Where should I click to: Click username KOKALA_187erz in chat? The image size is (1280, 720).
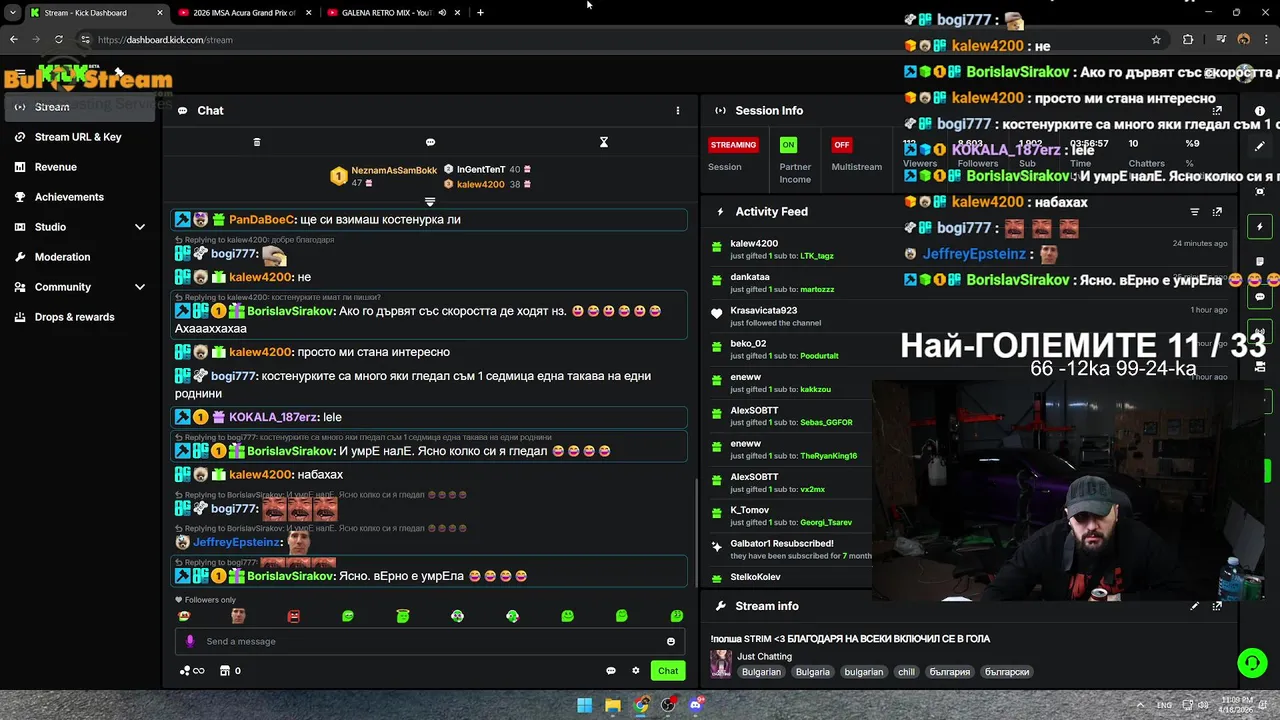point(272,417)
